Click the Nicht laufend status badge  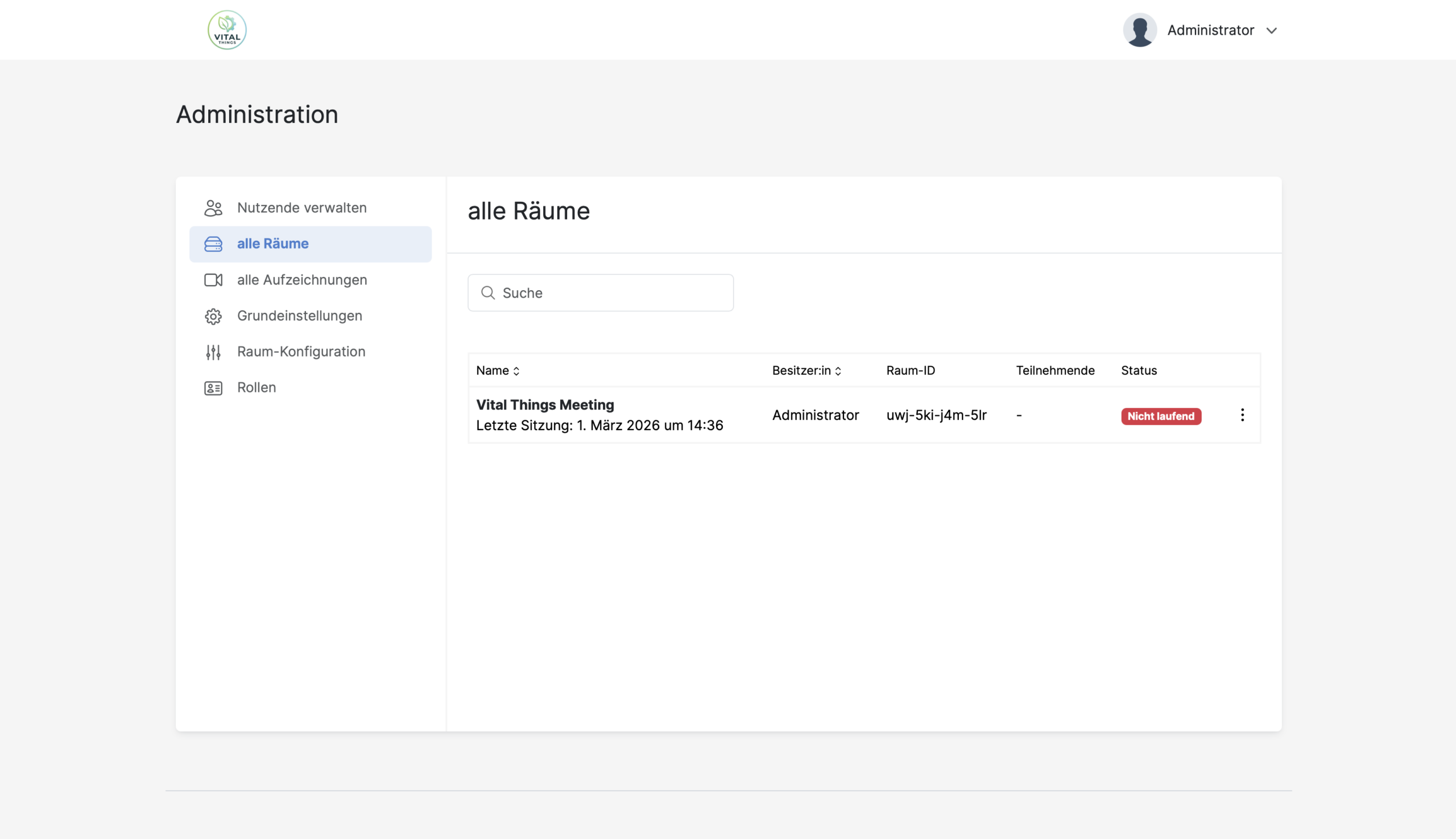point(1160,416)
